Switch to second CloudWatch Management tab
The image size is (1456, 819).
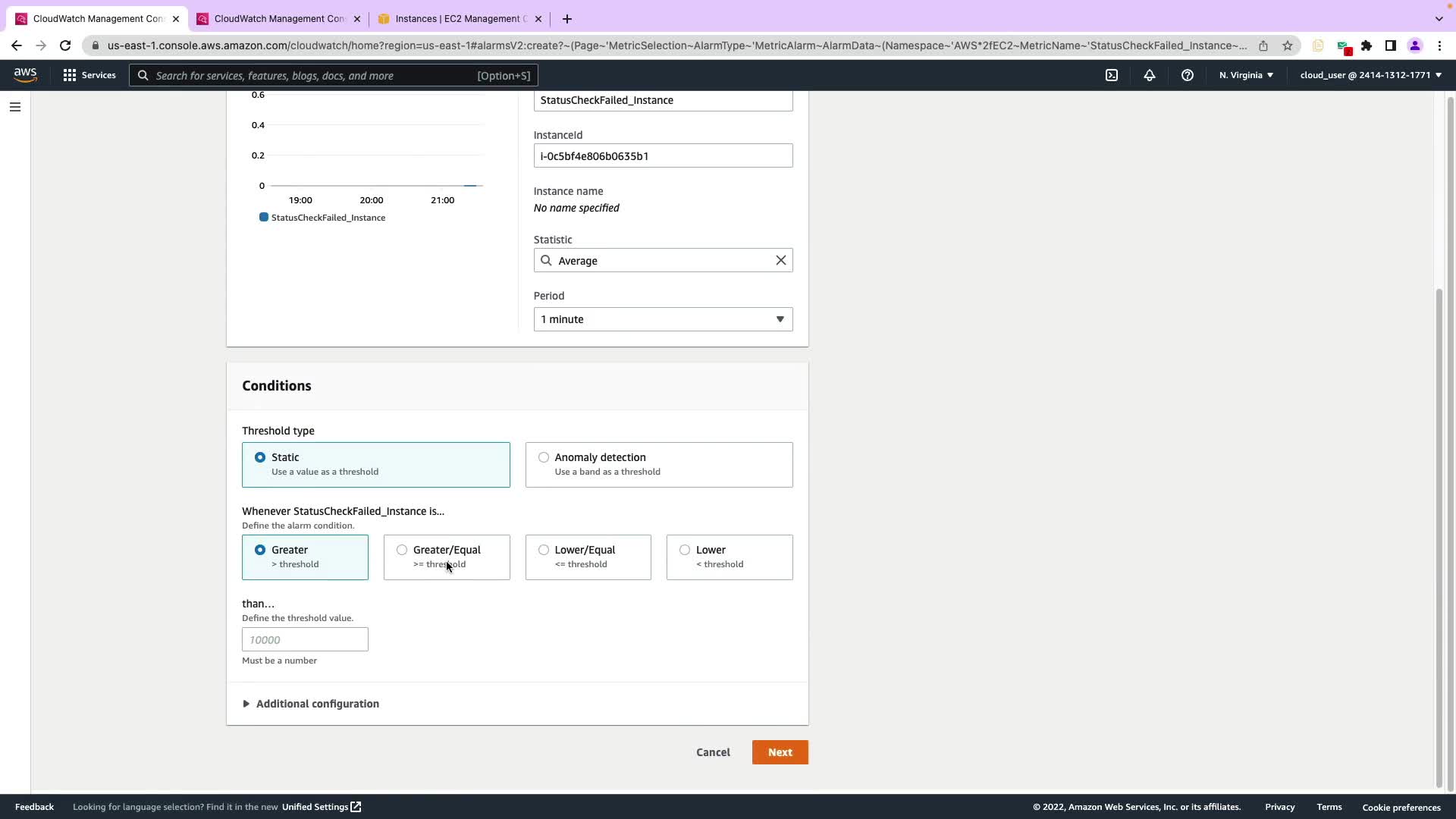point(278,19)
